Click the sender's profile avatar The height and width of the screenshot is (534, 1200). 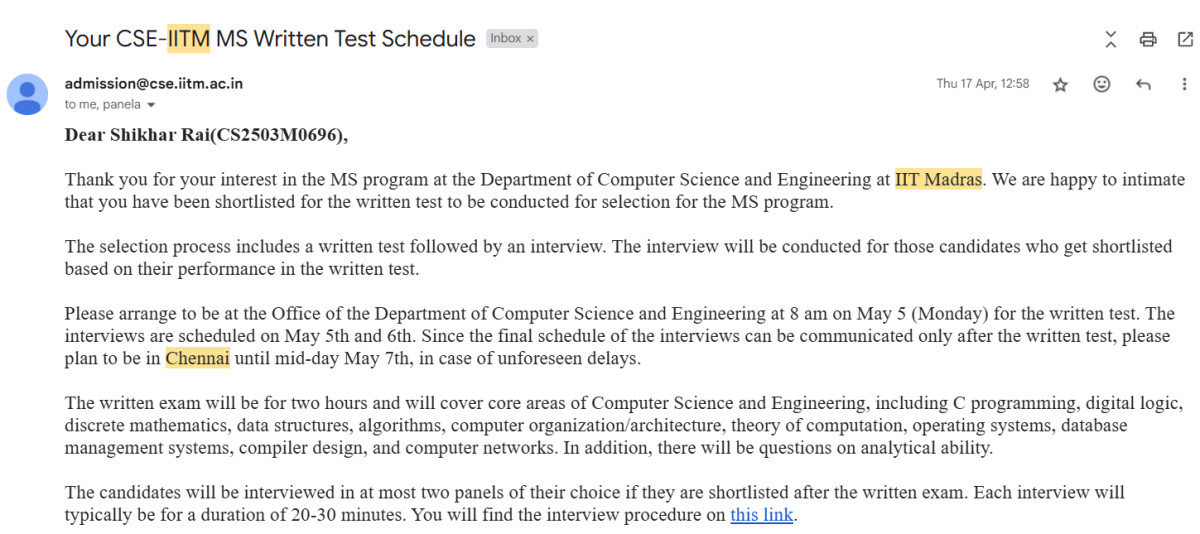click(x=27, y=94)
